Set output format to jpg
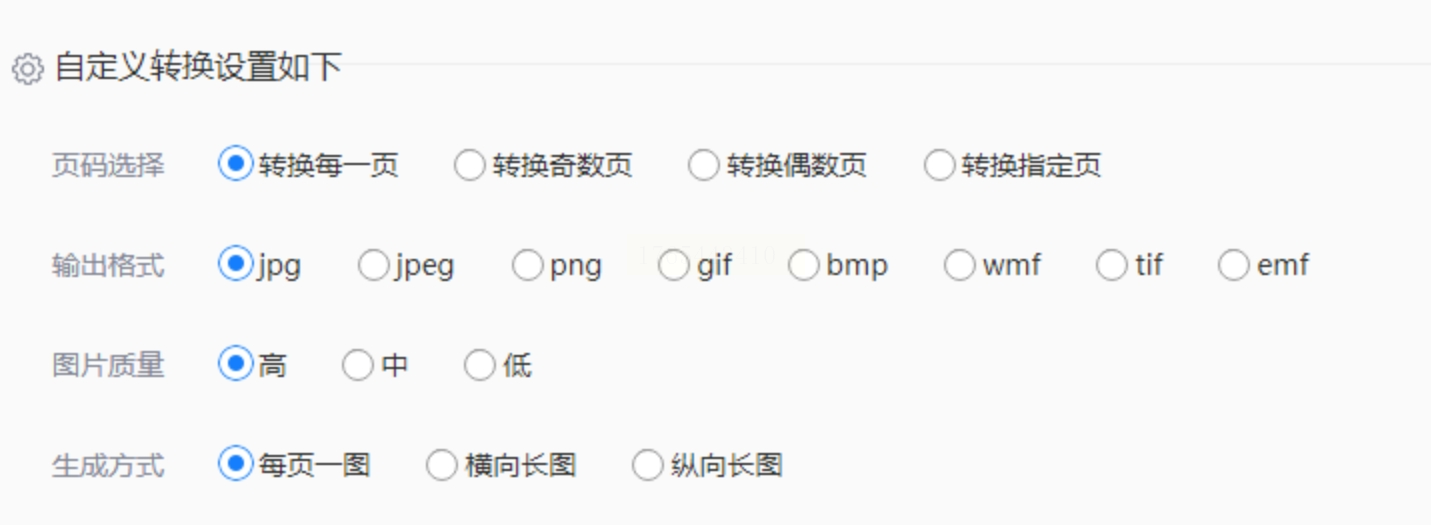 point(235,265)
